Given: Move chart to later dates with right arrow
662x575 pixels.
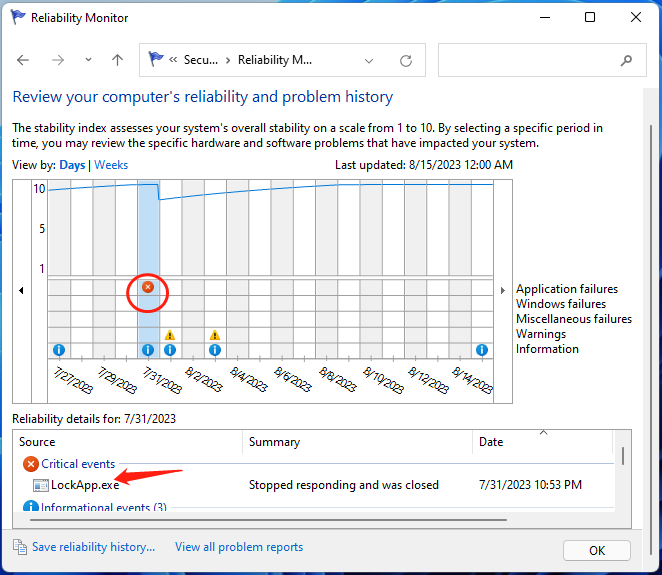Looking at the screenshot, I should tap(502, 290).
